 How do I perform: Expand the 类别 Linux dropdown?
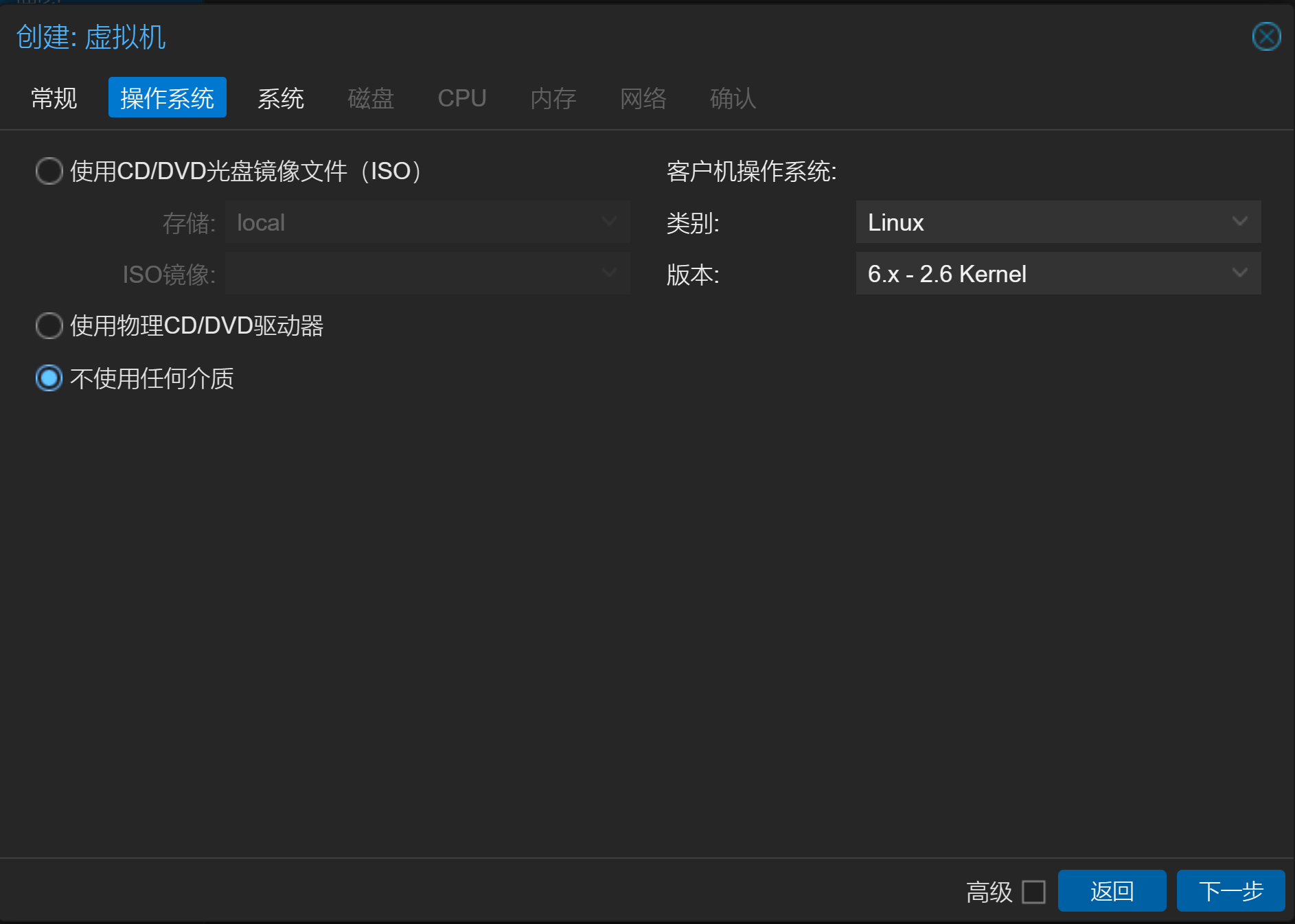pos(1057,222)
